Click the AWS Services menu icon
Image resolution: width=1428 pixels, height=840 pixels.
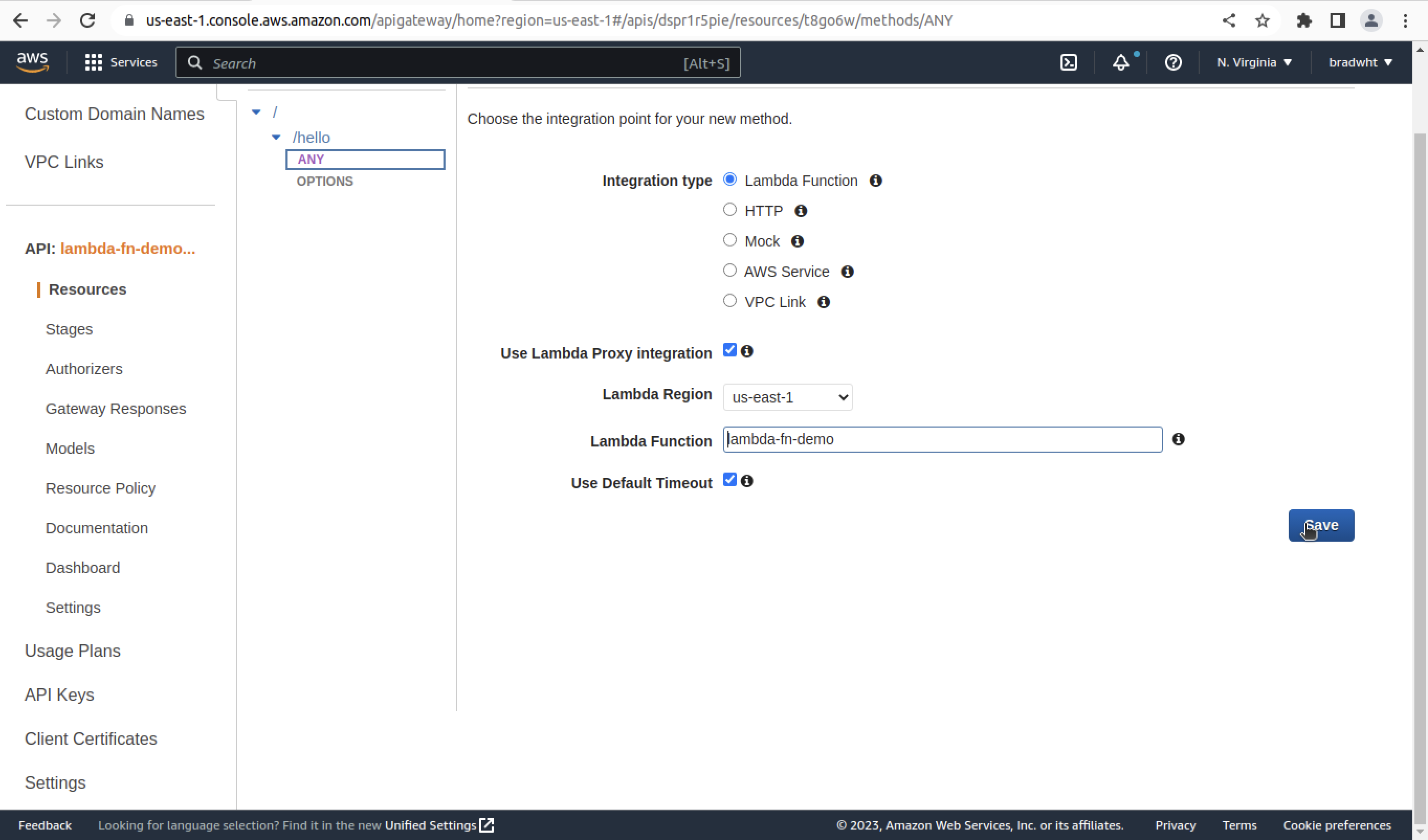coord(92,63)
